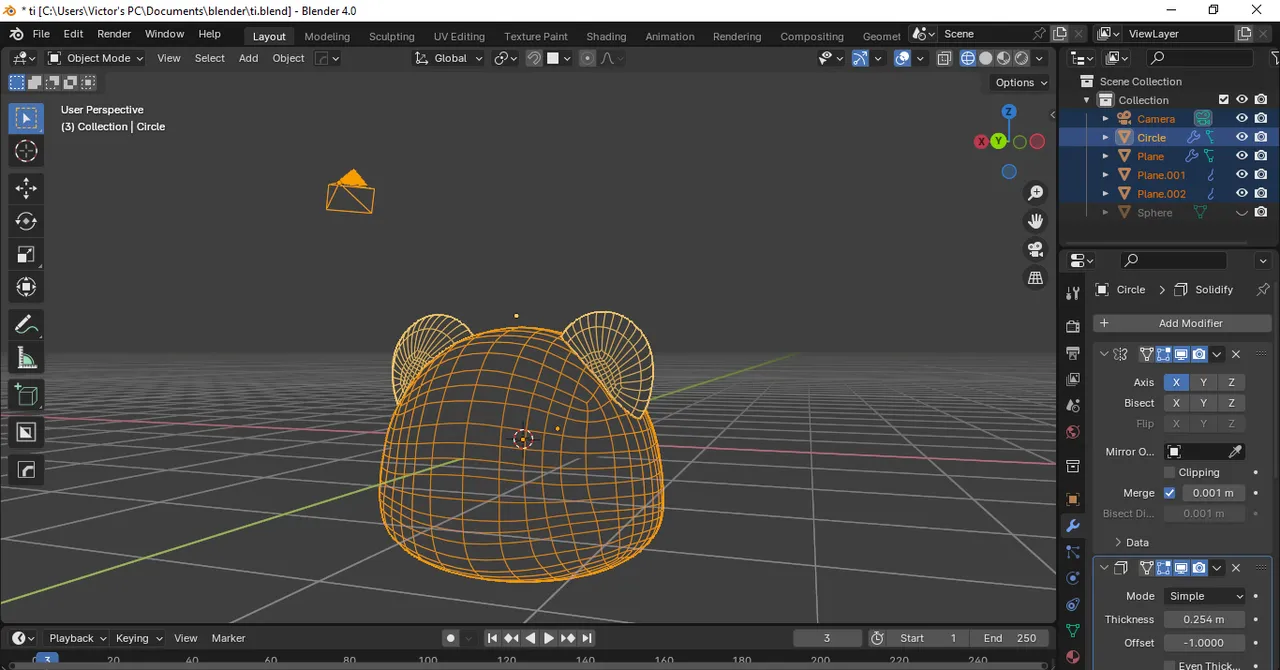Expand the Camera item in outliner

point(1105,119)
